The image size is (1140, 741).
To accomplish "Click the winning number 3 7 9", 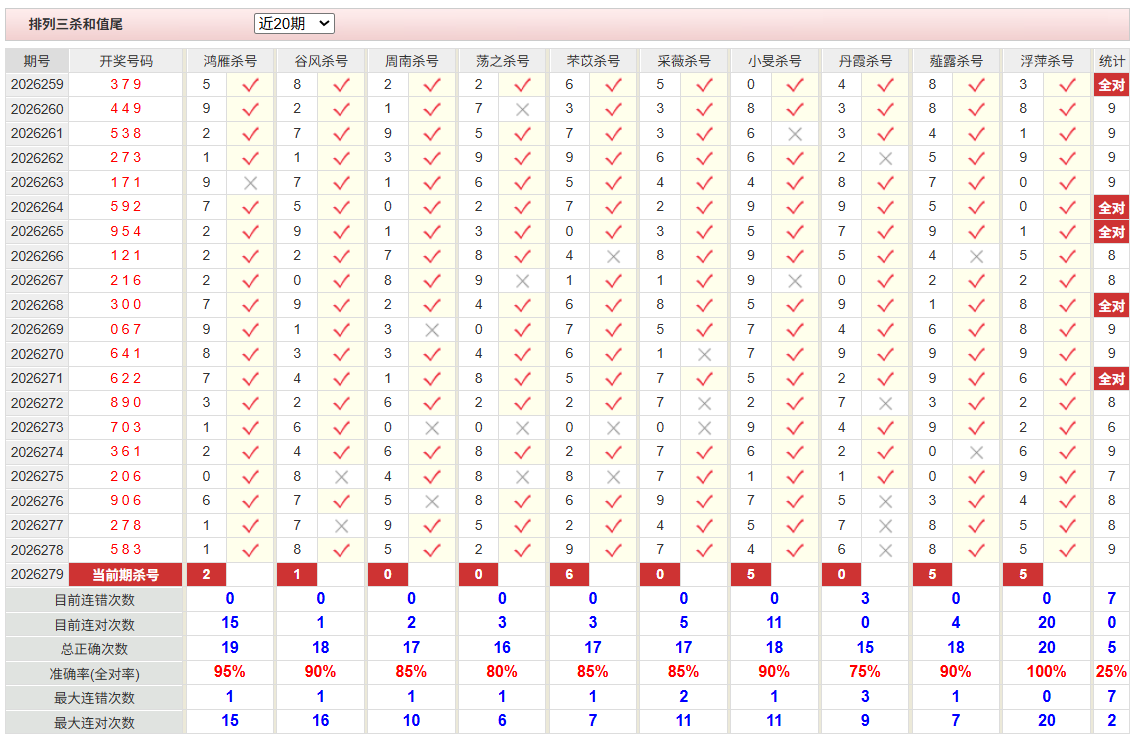I will click(126, 84).
